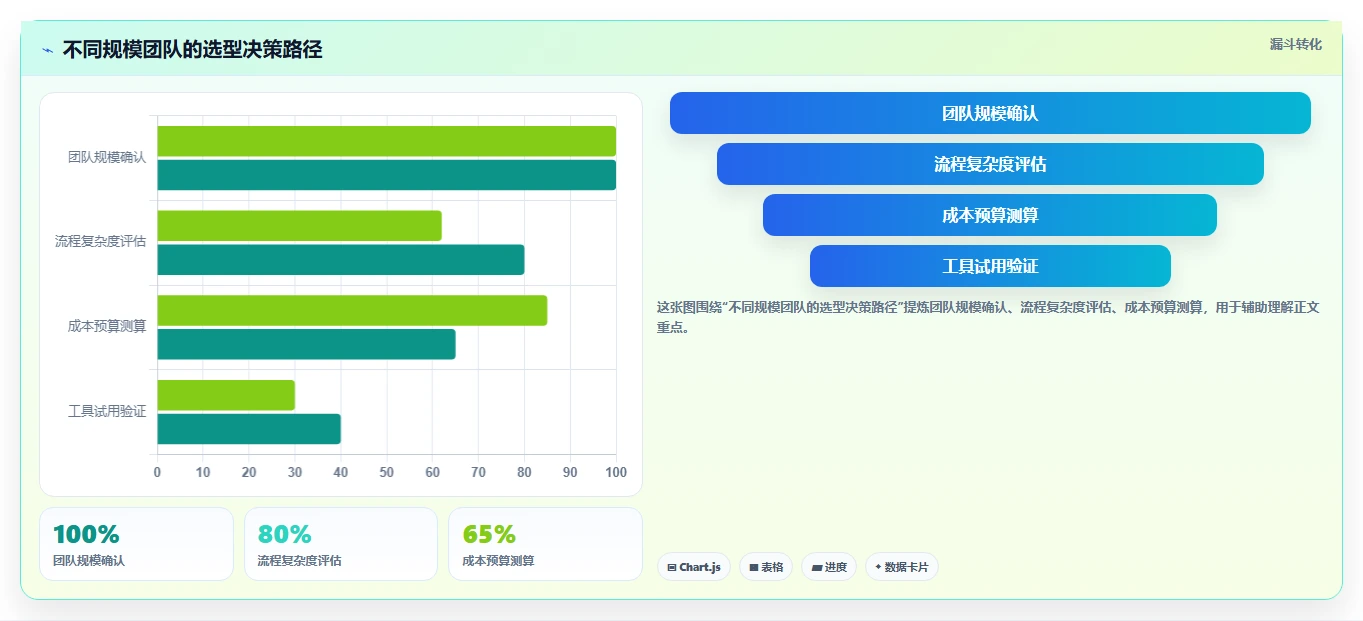Click the teal bar for 团队规模确认
The height and width of the screenshot is (621, 1363).
386,175
